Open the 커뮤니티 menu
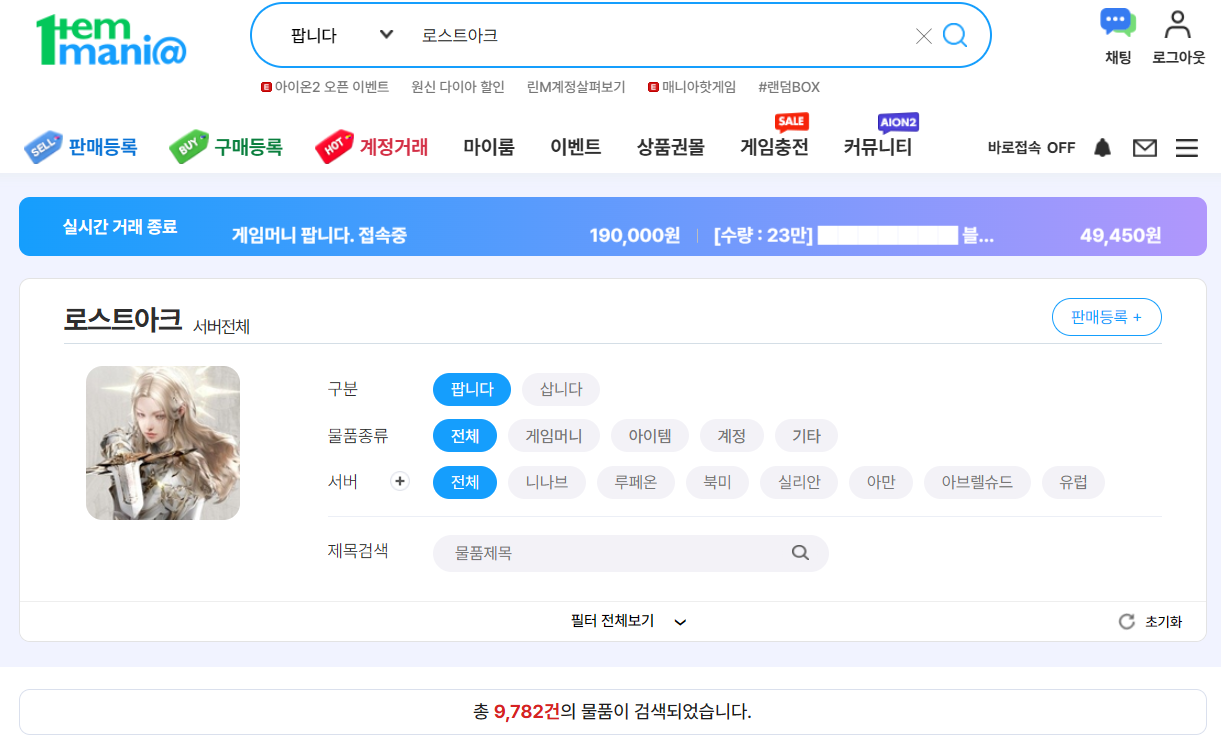 click(x=878, y=147)
